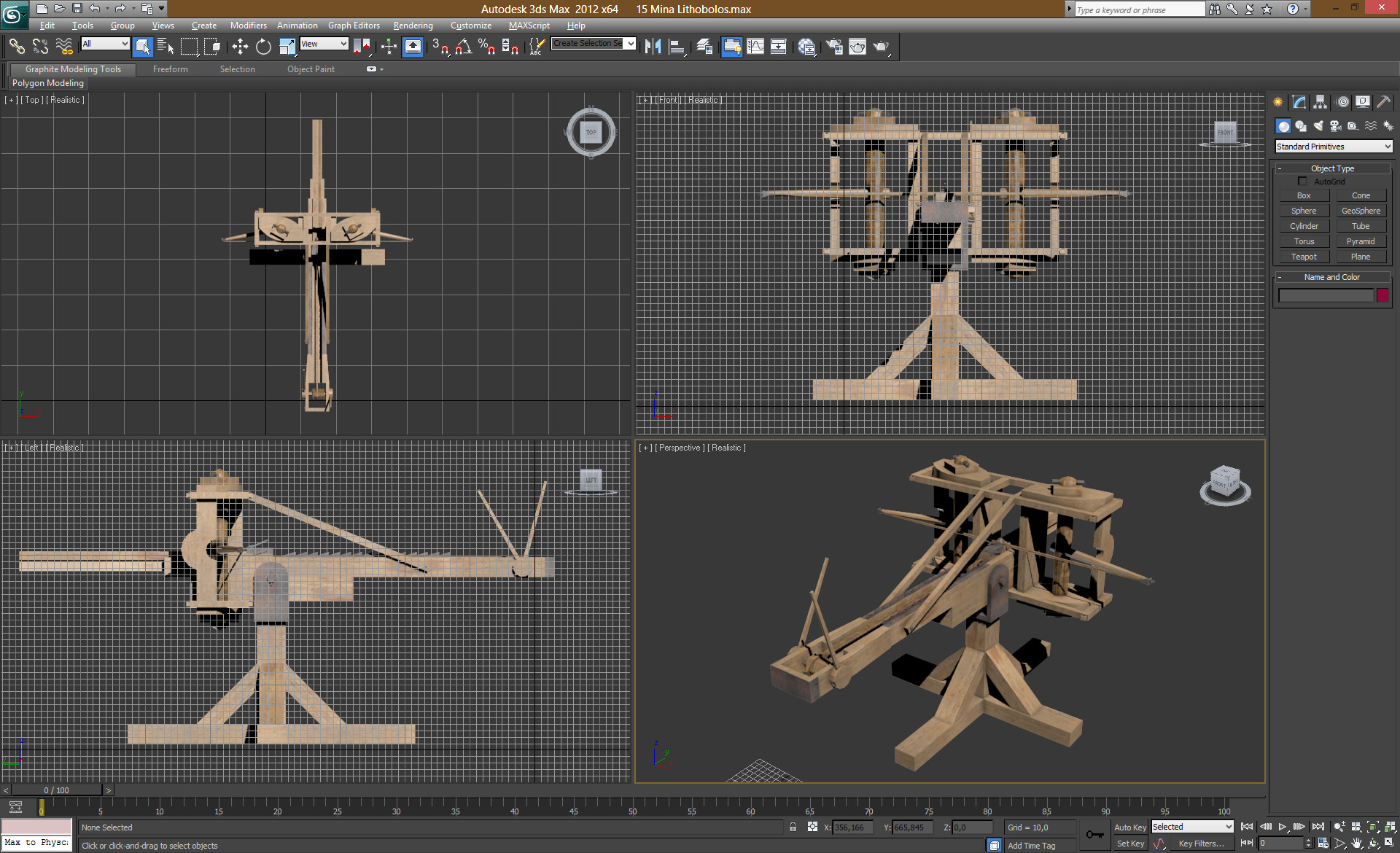Open the Standard Primitives dropdown
Screen dimensions: 1400x853
coord(1334,147)
